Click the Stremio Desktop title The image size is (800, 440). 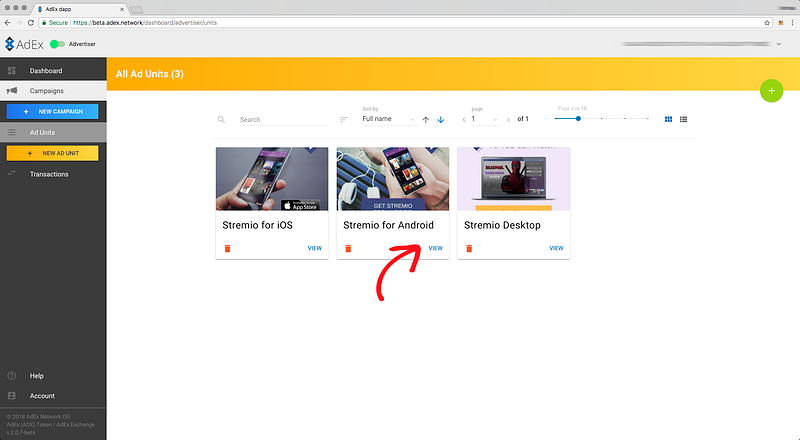click(502, 225)
